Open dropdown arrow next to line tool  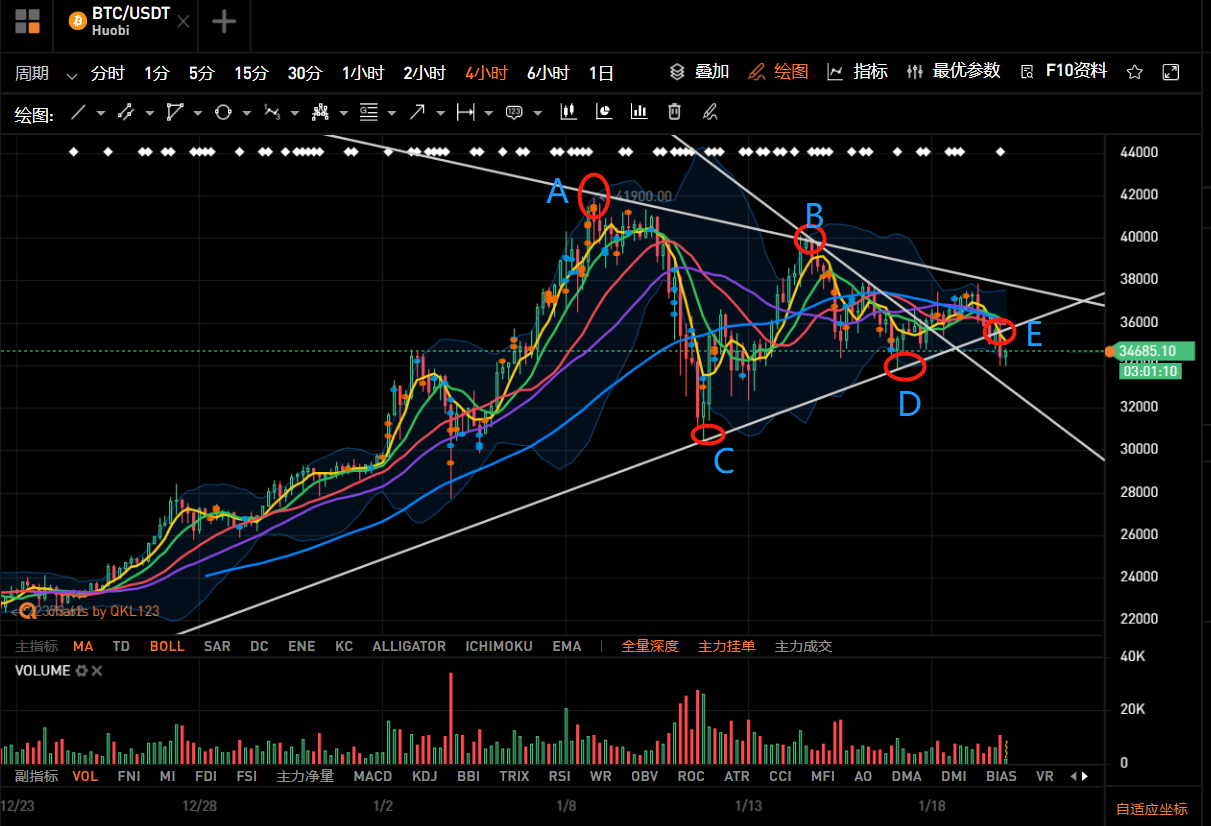click(101, 113)
